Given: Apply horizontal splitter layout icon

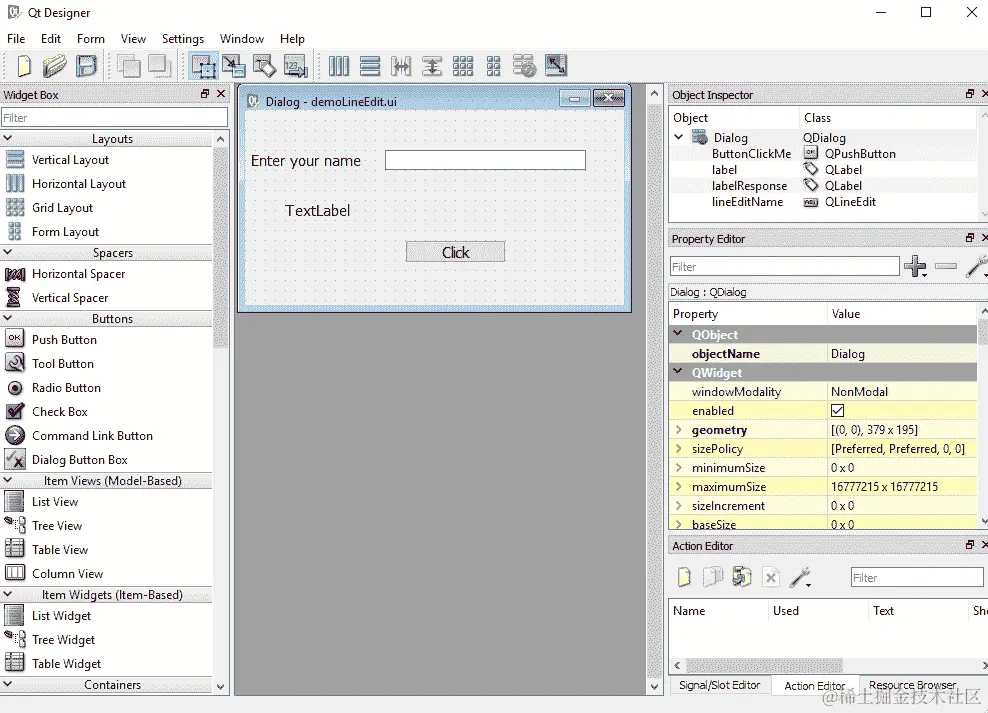Looking at the screenshot, I should [401, 66].
